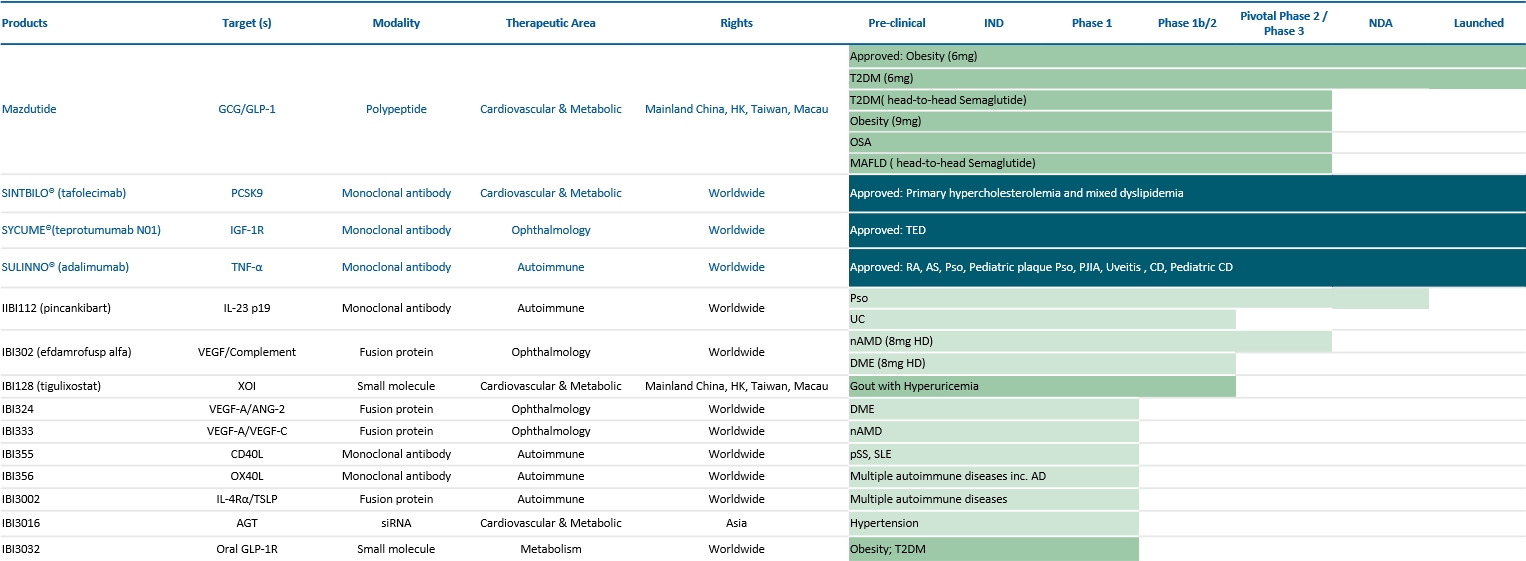Select the PCSK9 target link

pos(246,193)
